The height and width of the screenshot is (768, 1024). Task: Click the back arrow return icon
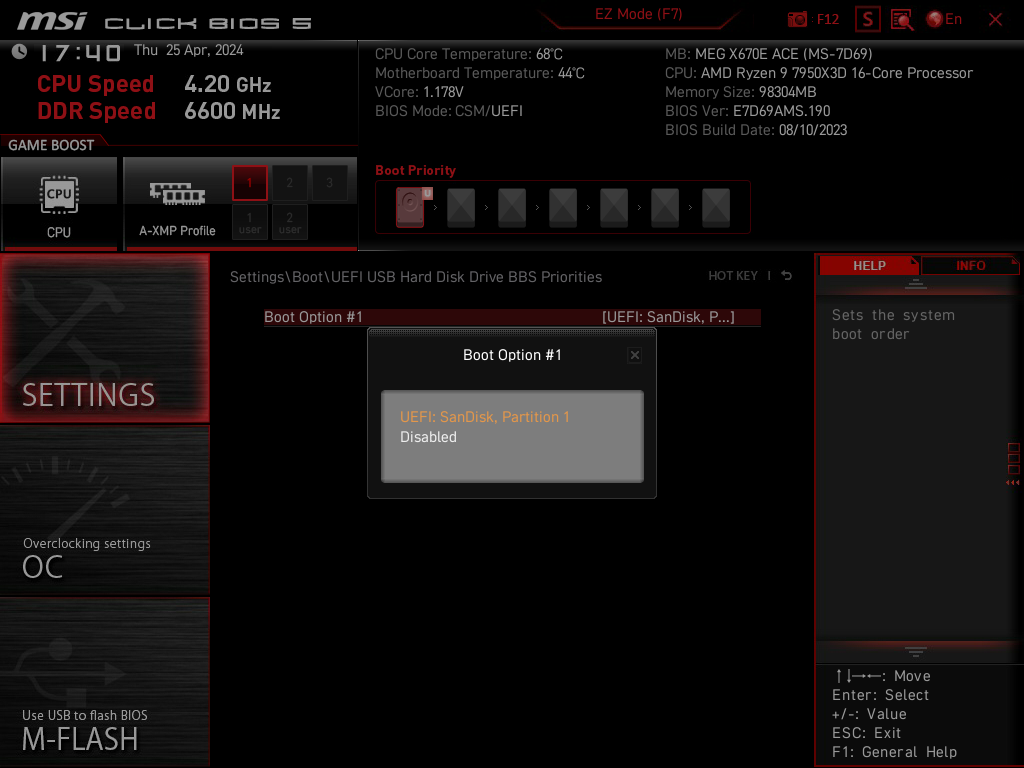point(787,276)
